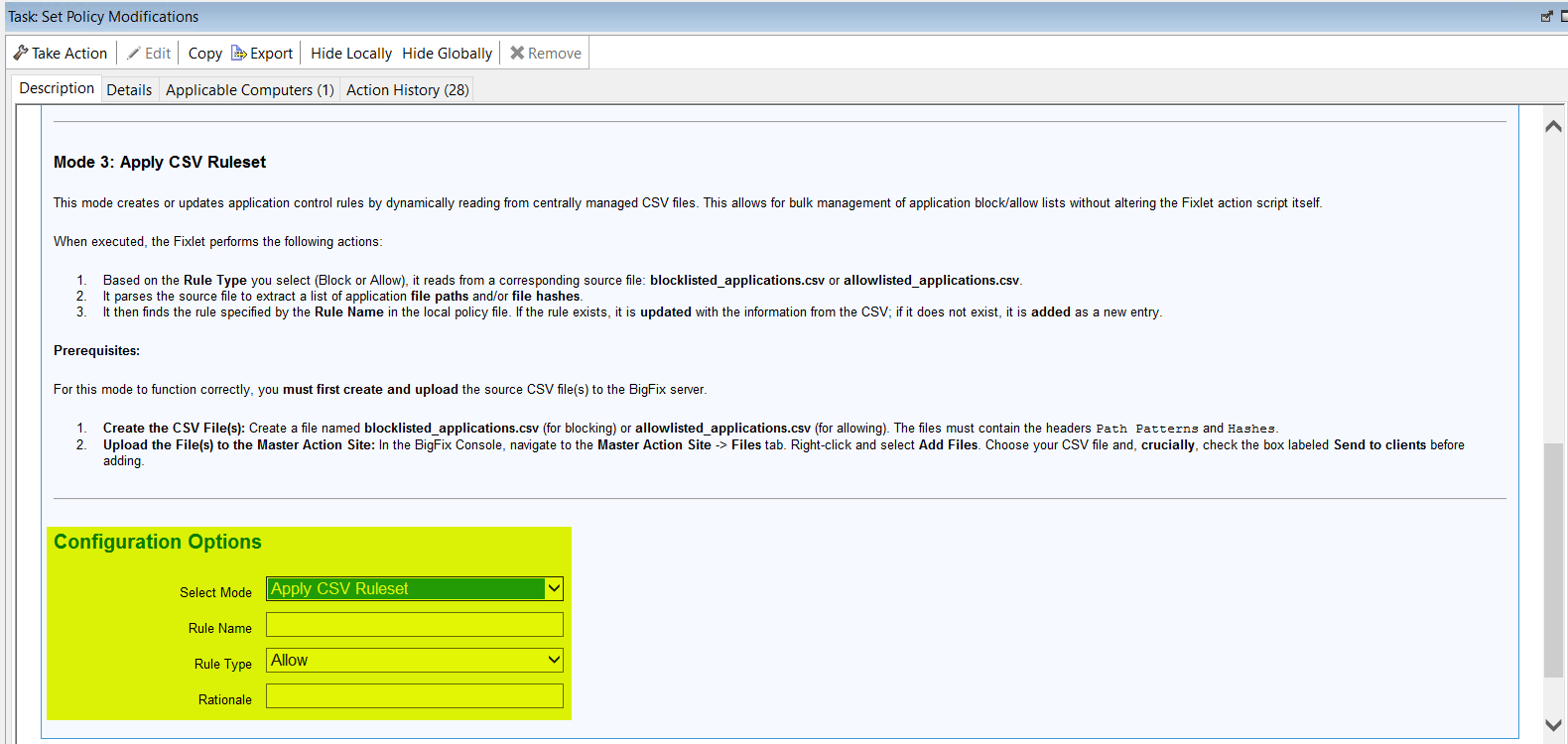Viewport: 1568px width, 744px height.
Task: Click the Export toolbar button
Action: point(262,54)
